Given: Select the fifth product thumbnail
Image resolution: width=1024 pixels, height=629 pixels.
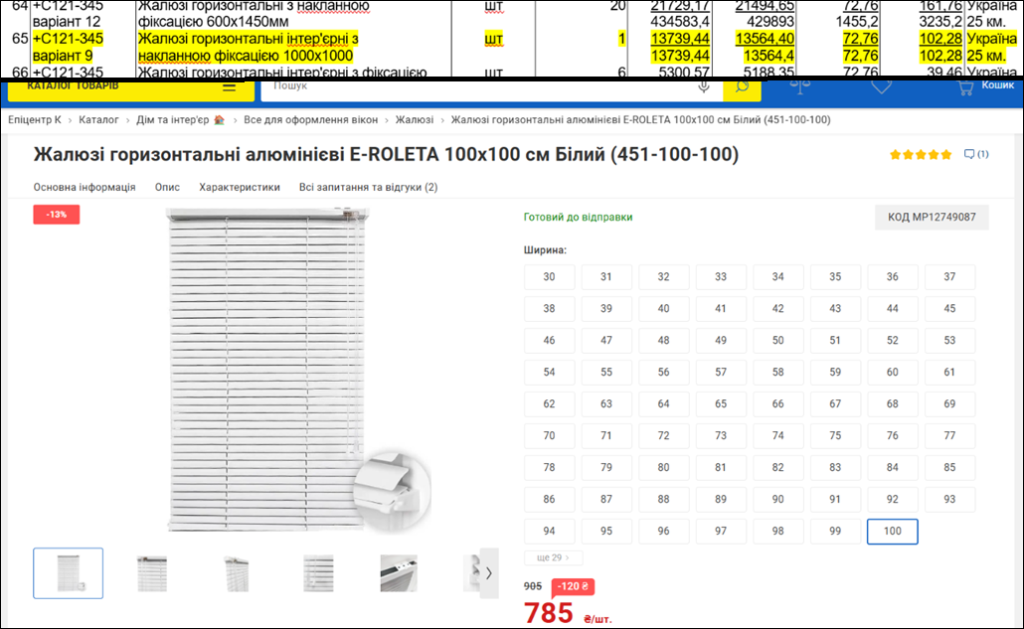Looking at the screenshot, I should coord(399,573).
